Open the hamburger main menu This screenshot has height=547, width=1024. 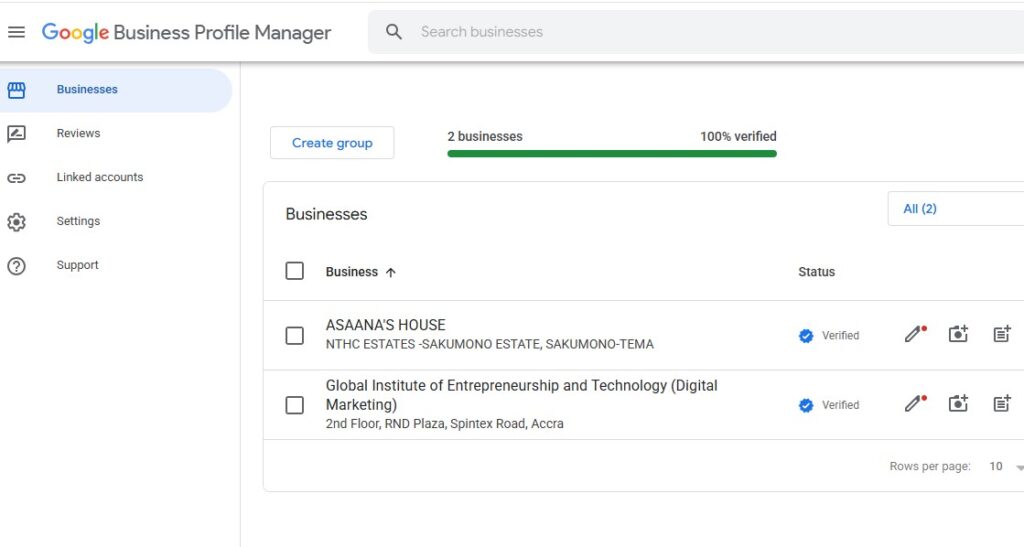click(16, 32)
